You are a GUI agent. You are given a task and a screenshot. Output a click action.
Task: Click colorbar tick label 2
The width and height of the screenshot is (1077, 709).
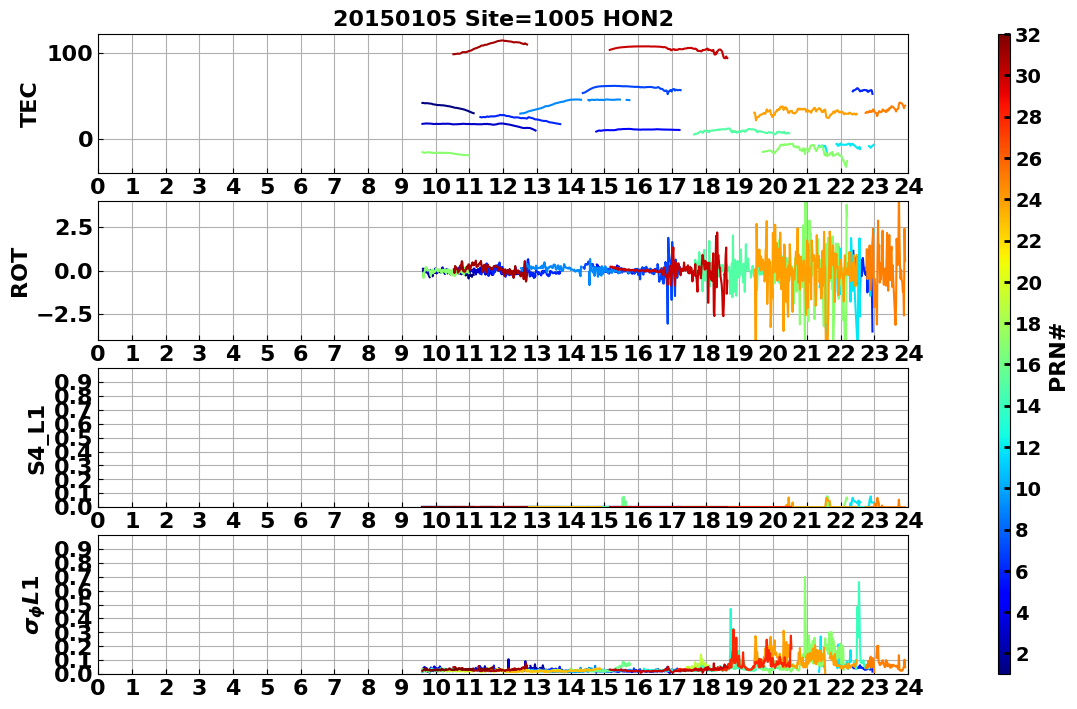pyautogui.click(x=1023, y=653)
